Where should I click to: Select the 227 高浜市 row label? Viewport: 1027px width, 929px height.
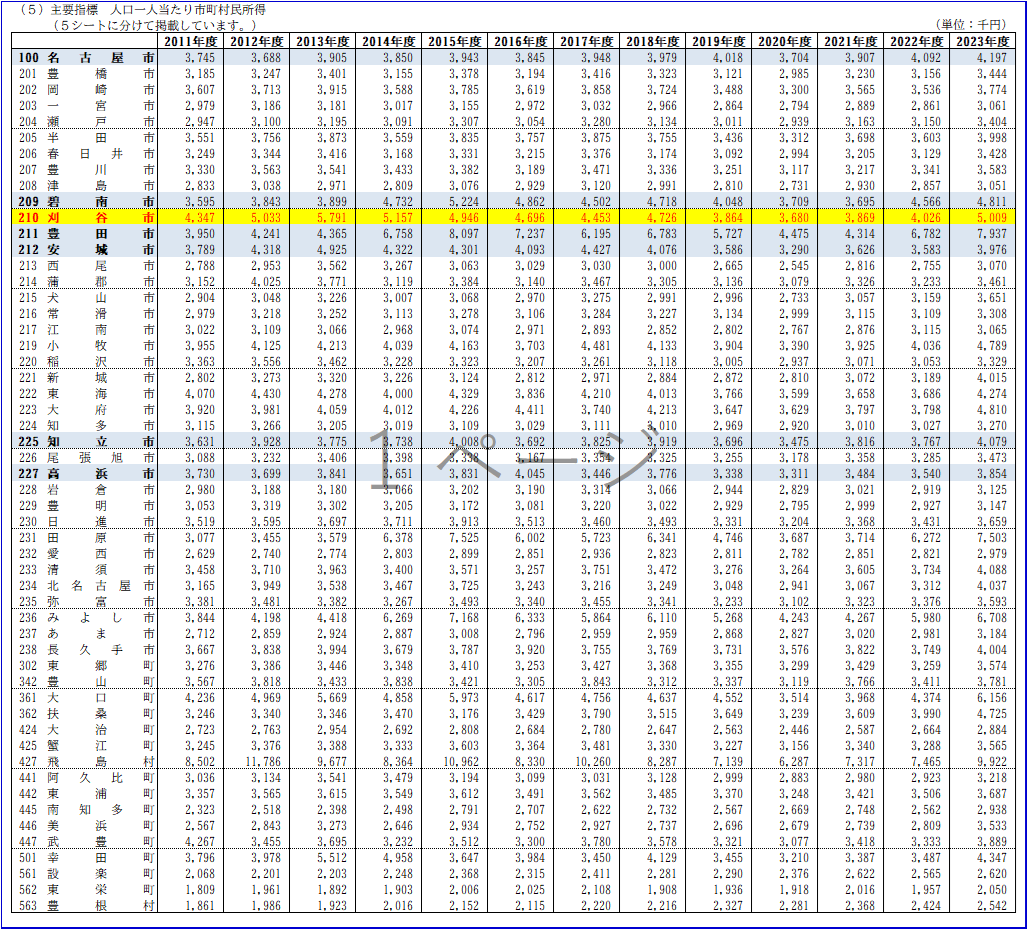point(85,474)
